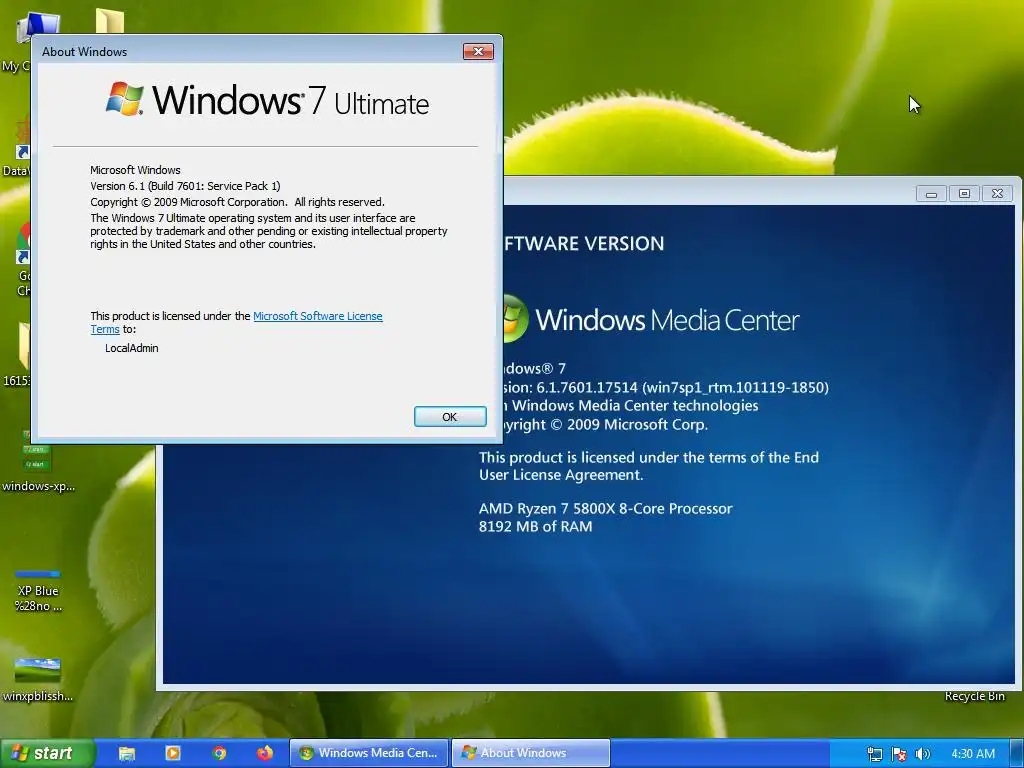The width and height of the screenshot is (1024, 768).
Task: Open Microsoft Software License Terms link
Action: tap(236, 323)
